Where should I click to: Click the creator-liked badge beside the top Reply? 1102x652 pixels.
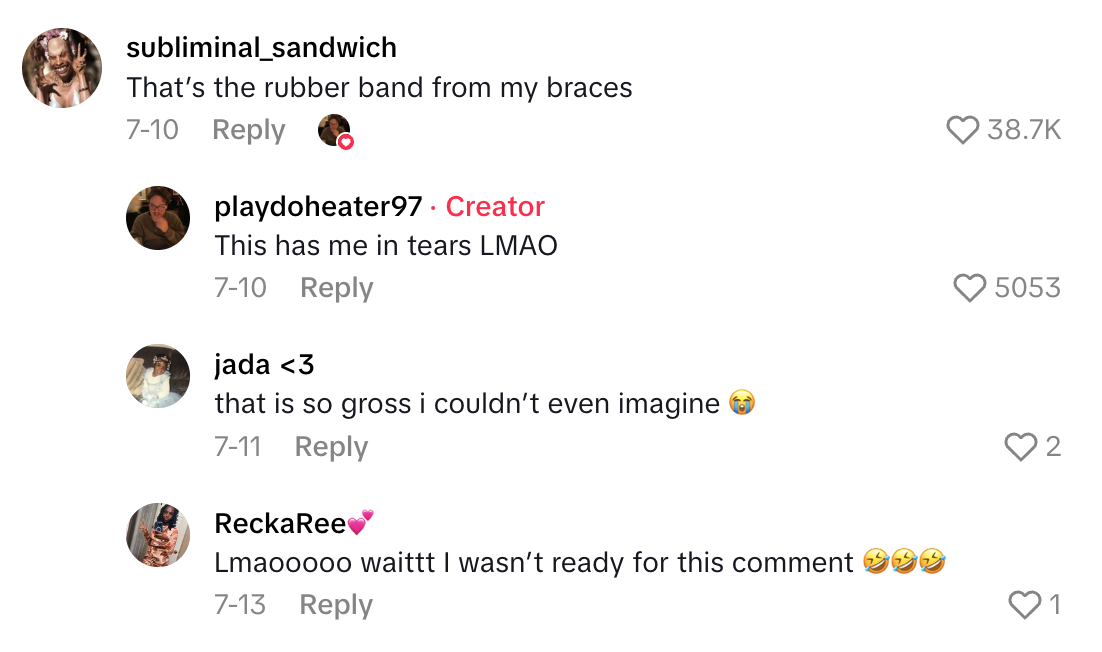[x=335, y=131]
